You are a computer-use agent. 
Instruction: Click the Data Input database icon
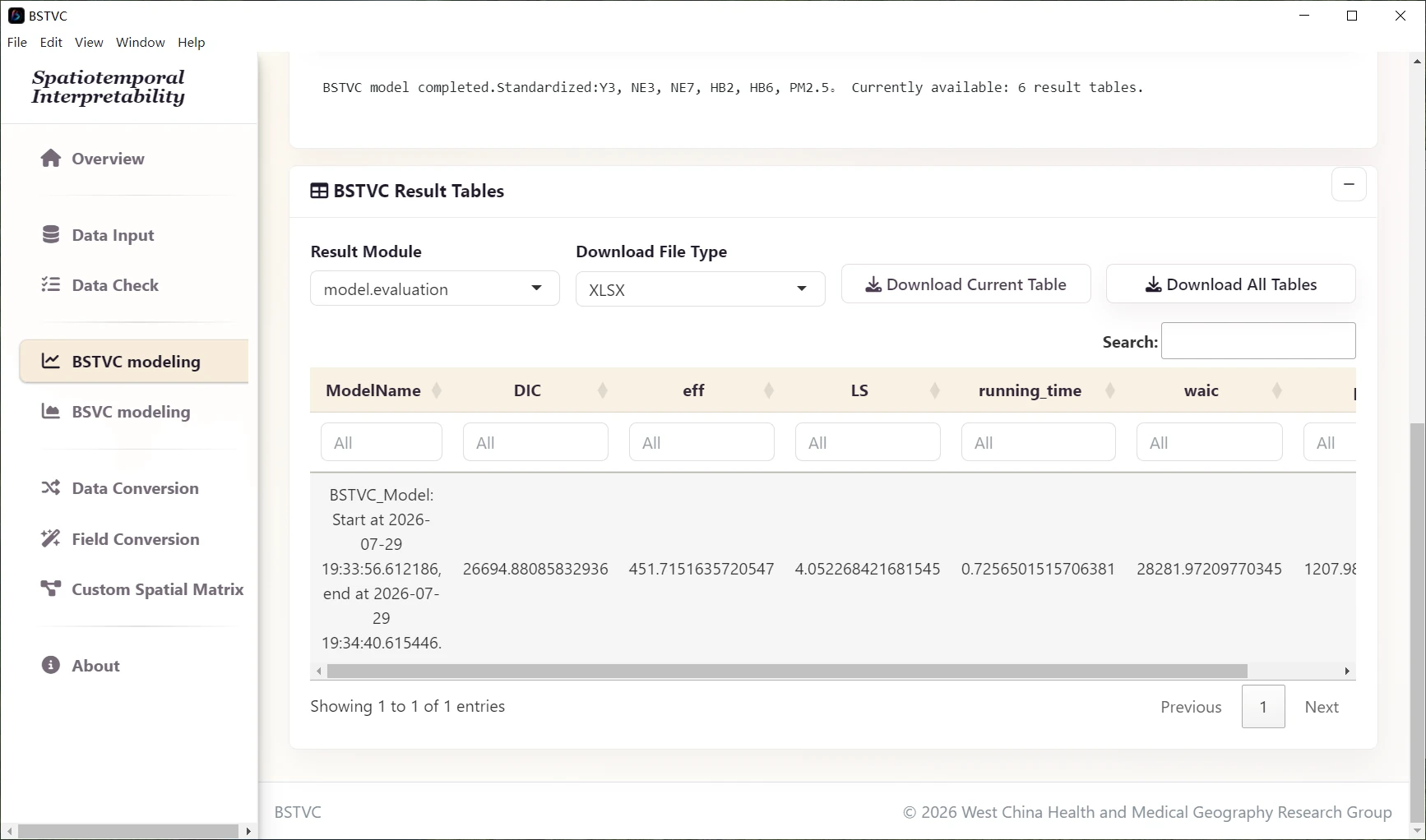[51, 234]
